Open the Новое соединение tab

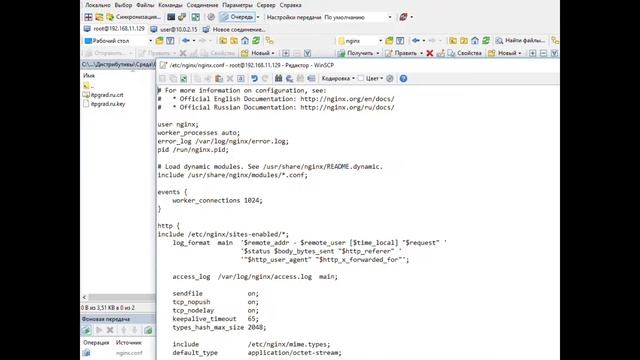pyautogui.click(x=234, y=29)
